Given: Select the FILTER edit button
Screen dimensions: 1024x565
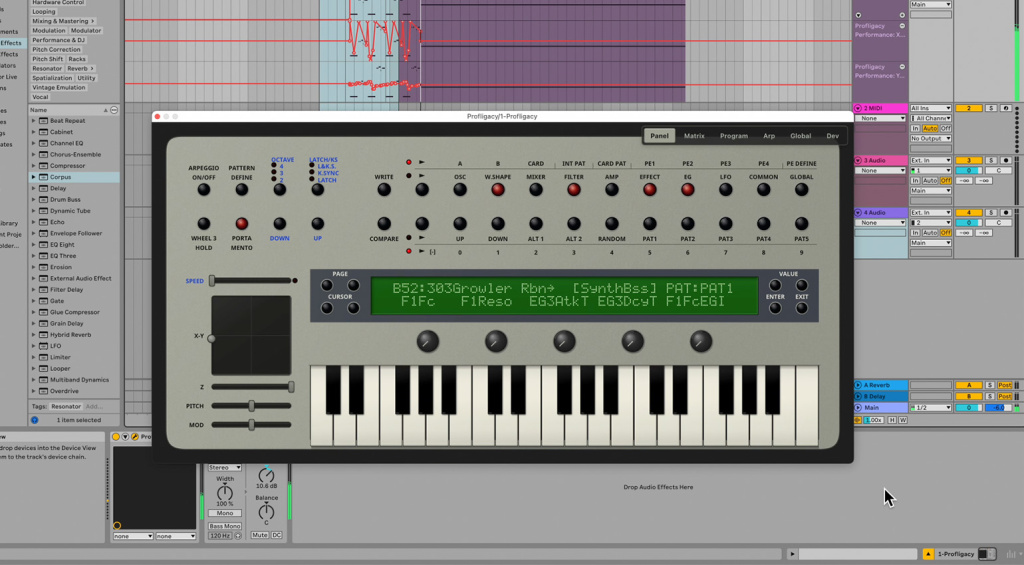Looking at the screenshot, I should (573, 190).
